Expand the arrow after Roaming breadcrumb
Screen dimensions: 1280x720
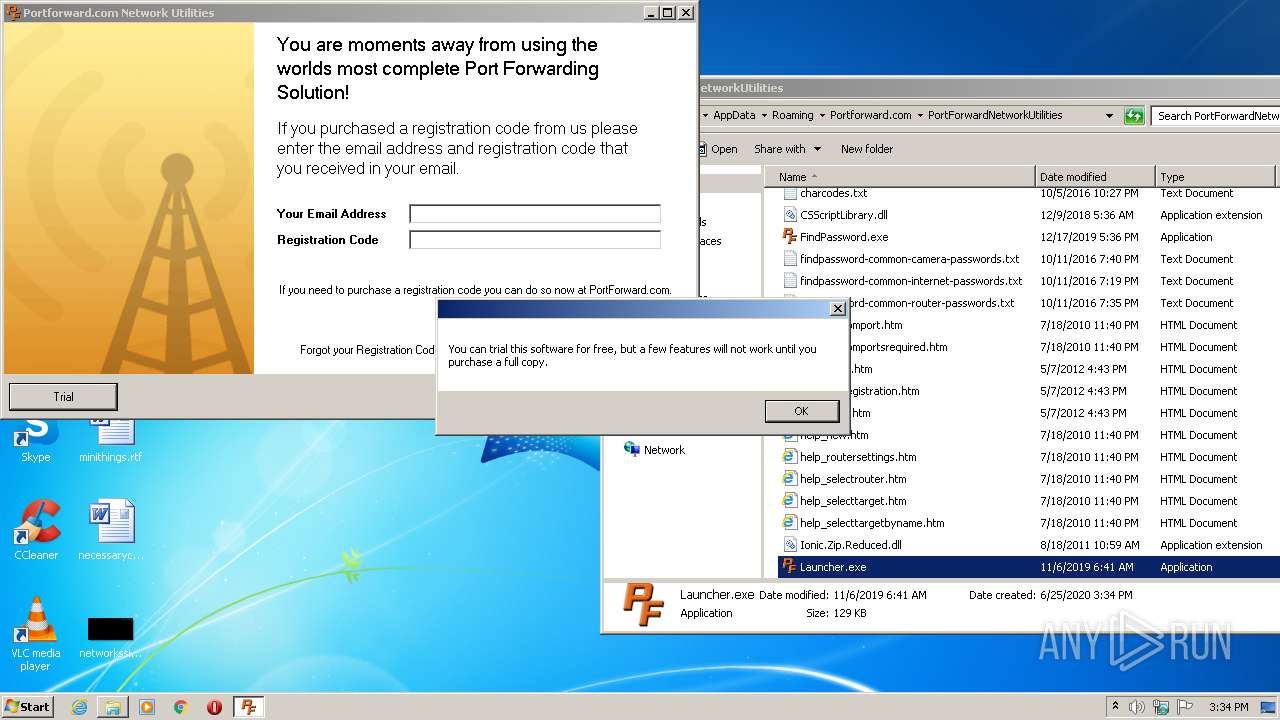(x=822, y=116)
